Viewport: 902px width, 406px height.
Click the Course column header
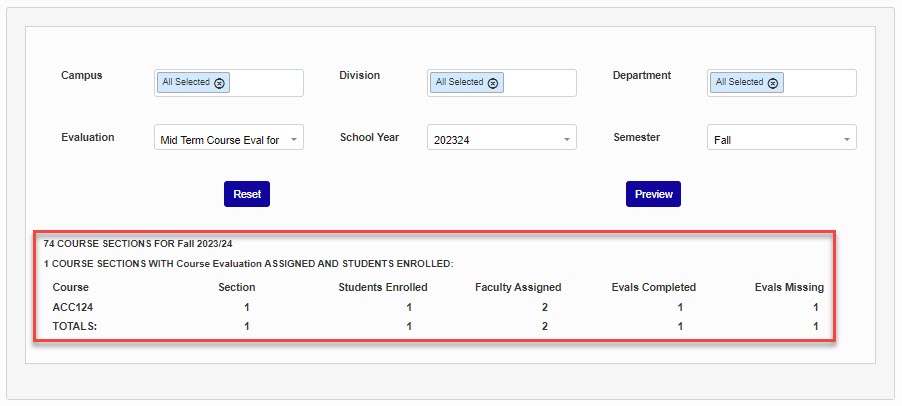tap(70, 287)
